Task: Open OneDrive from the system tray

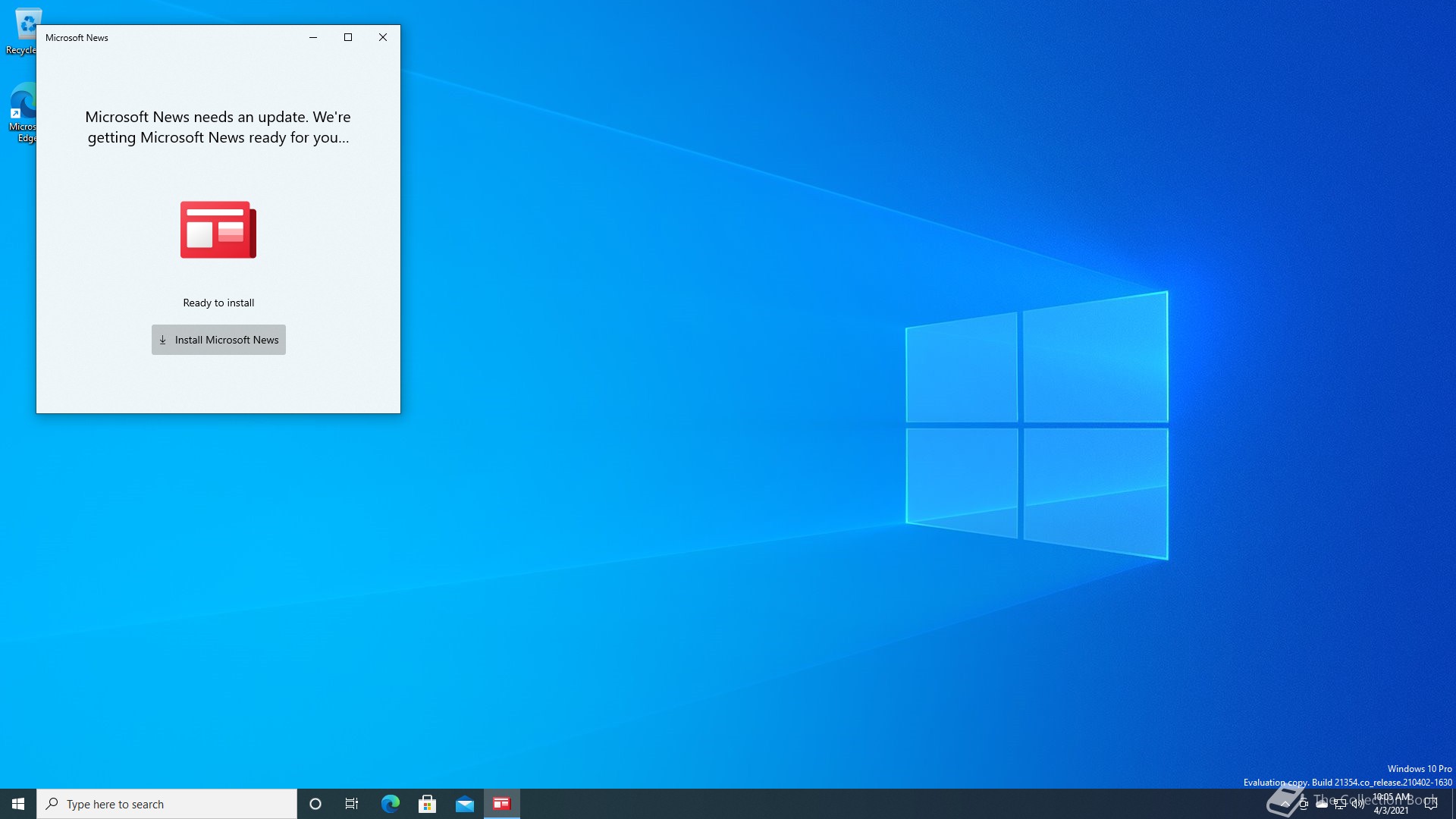Action: [x=1320, y=804]
